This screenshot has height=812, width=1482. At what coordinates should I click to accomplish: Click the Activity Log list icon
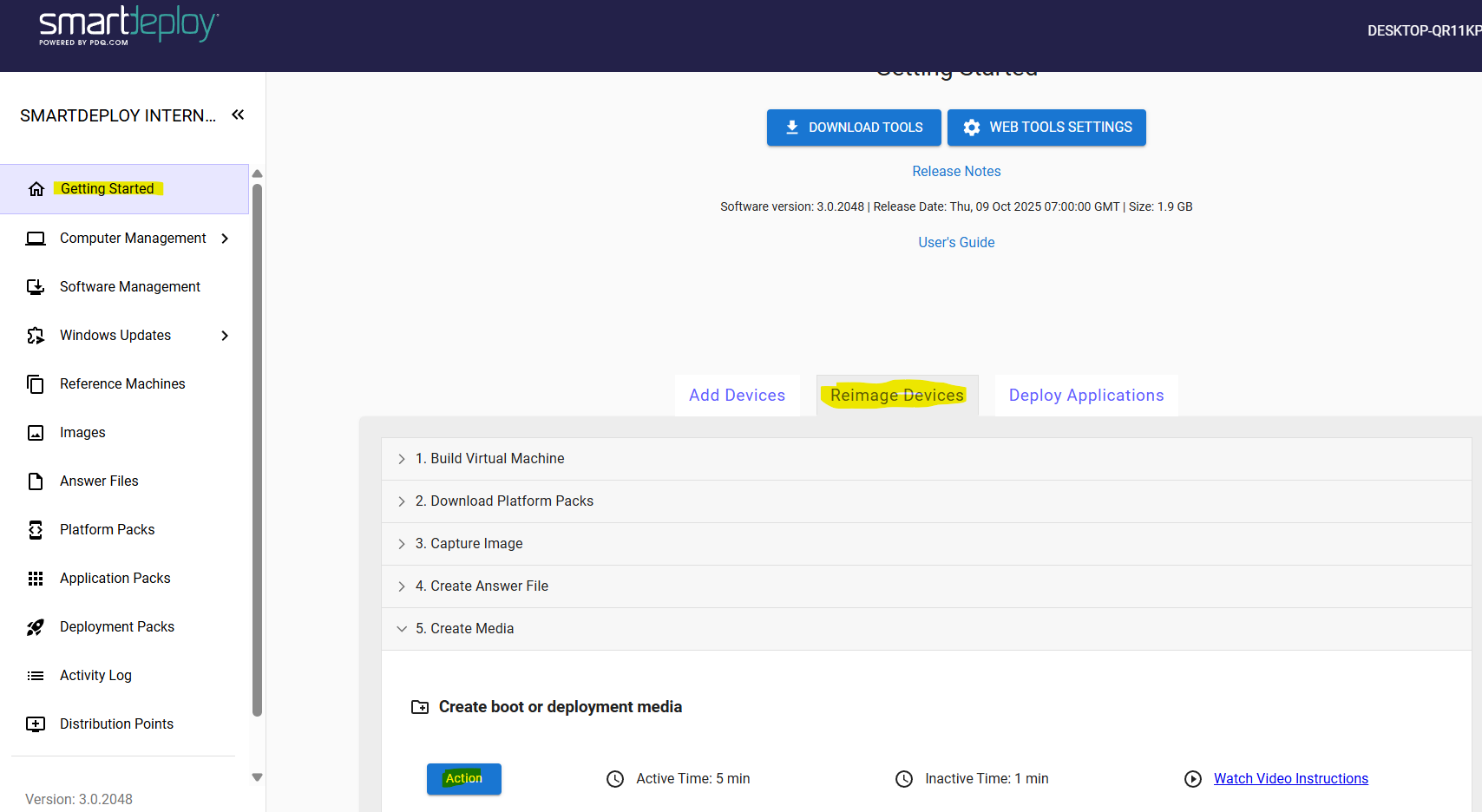pyautogui.click(x=36, y=676)
